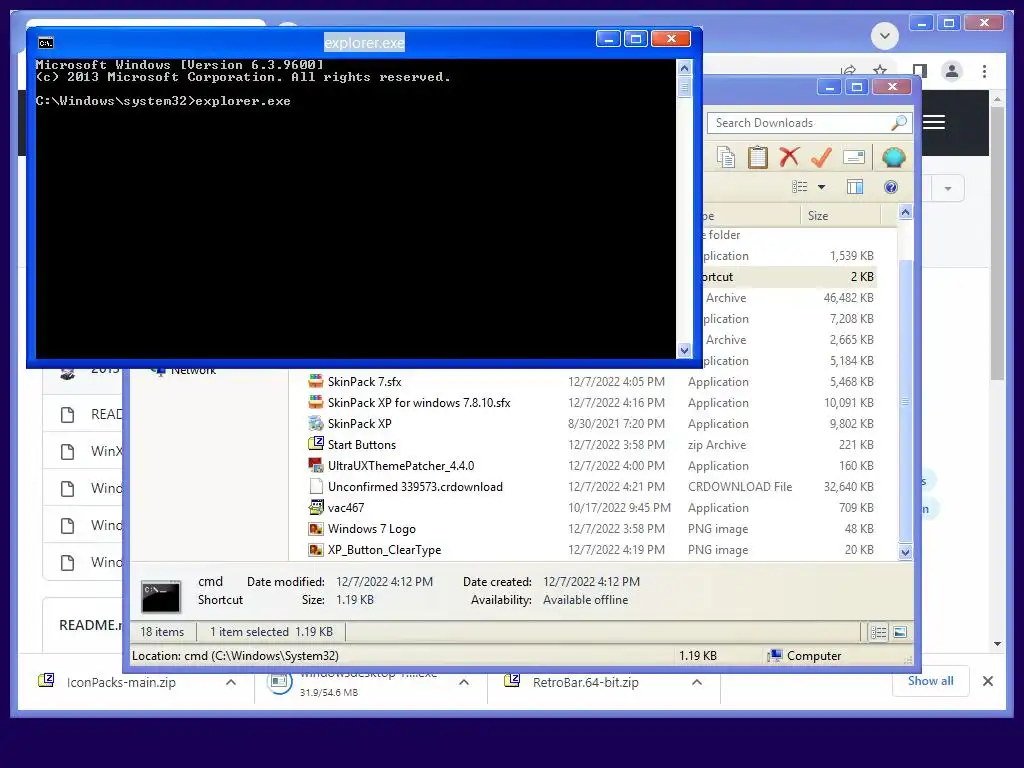Screen dimensions: 1024x768
Task: Open the webpage hamburger menu
Action: click(x=934, y=122)
